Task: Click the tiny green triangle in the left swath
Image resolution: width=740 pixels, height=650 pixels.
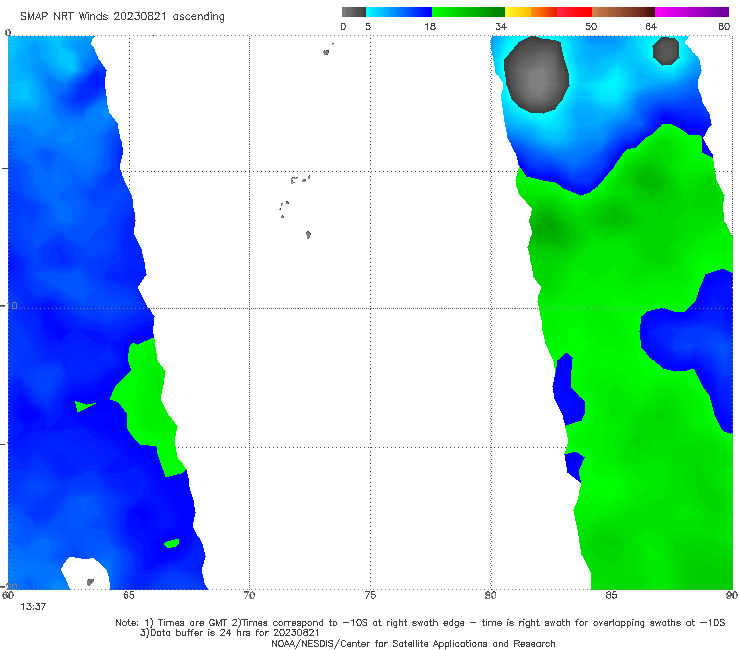Action: click(84, 406)
